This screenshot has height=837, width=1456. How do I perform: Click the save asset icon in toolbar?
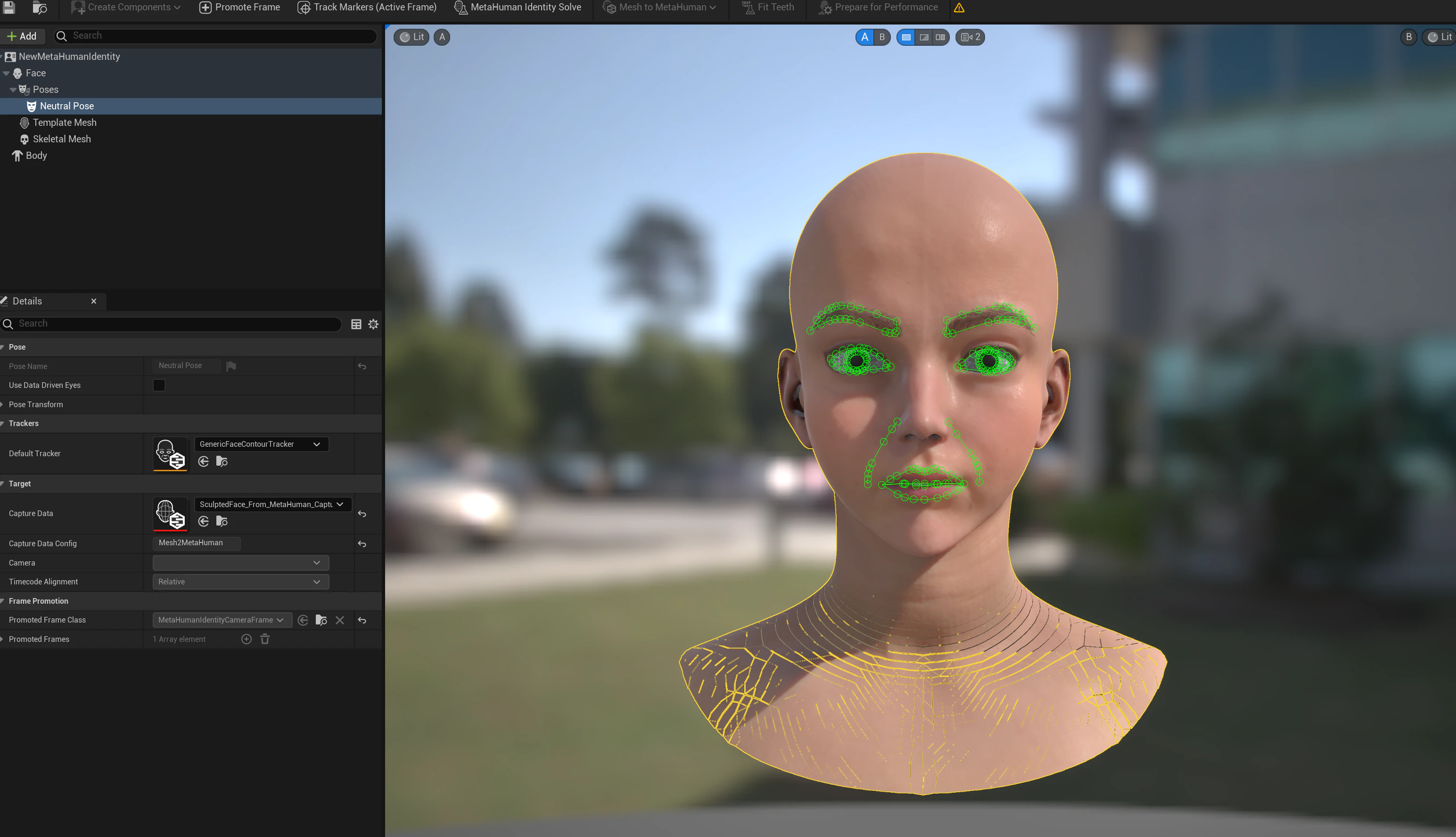[x=8, y=7]
